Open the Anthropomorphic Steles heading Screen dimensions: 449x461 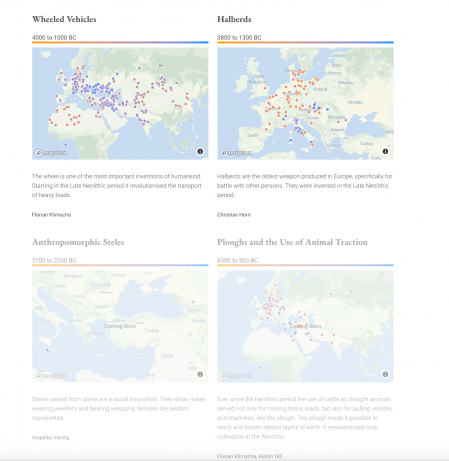78,242
